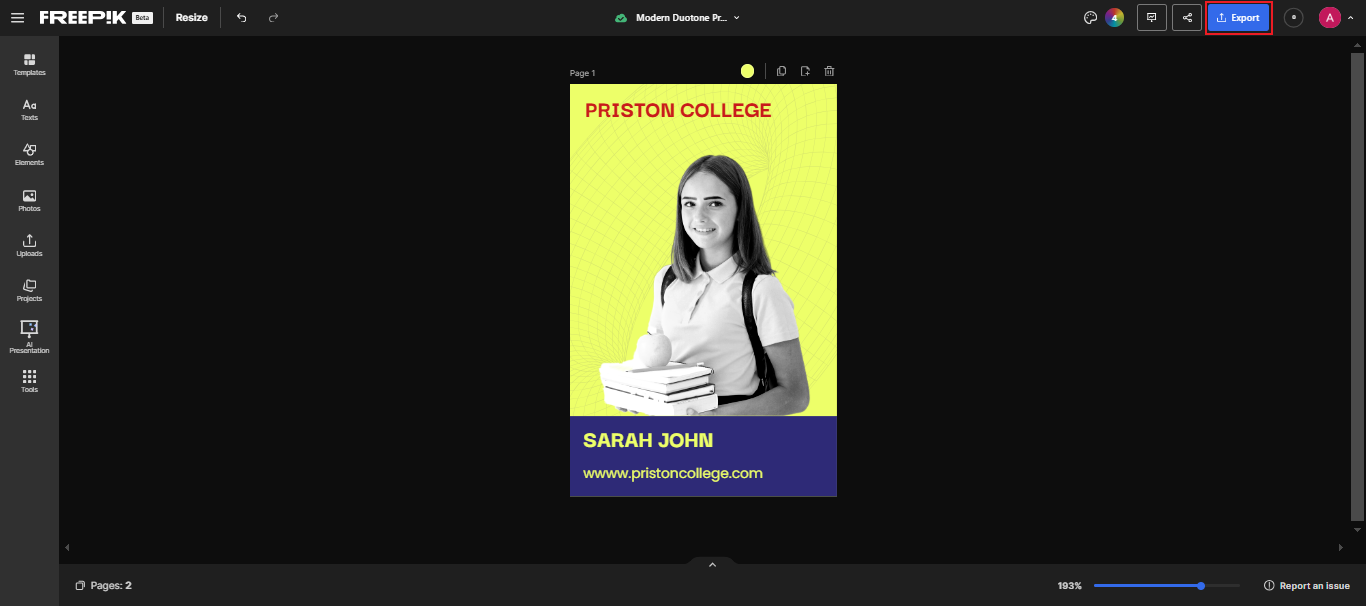
Task: Select the www.pristoncollege.com text
Action: pos(673,473)
